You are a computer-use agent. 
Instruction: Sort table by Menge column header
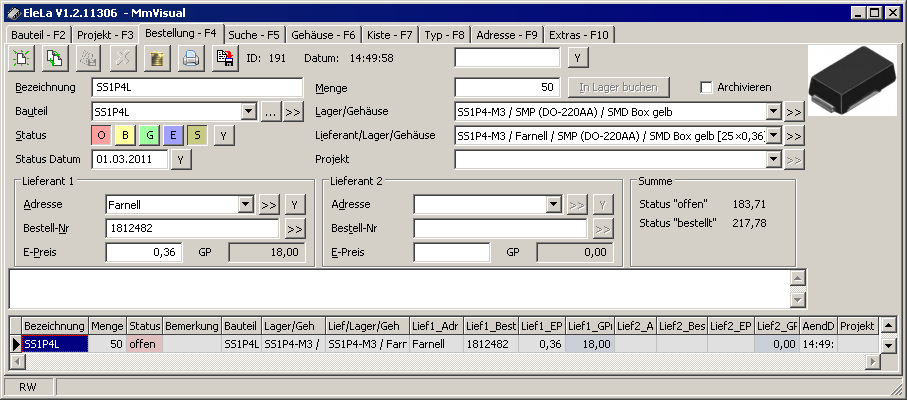coord(108,327)
